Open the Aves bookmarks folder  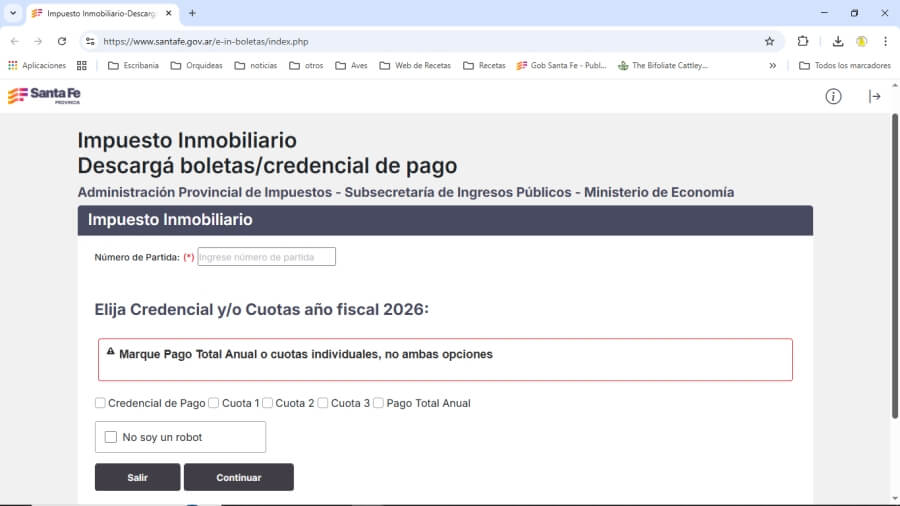[351, 65]
